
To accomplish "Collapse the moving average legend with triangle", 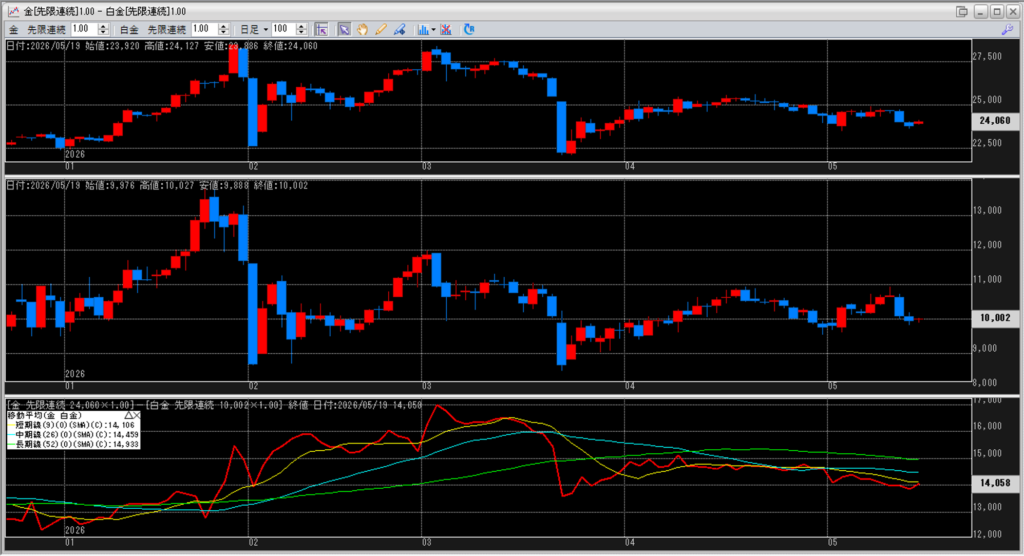I will pyautogui.click(x=129, y=415).
